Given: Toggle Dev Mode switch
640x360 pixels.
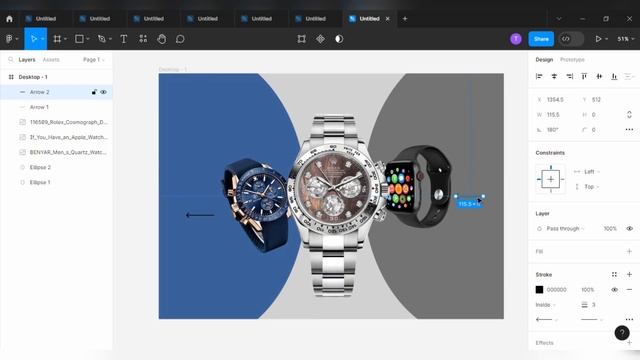Looking at the screenshot, I should coord(571,39).
